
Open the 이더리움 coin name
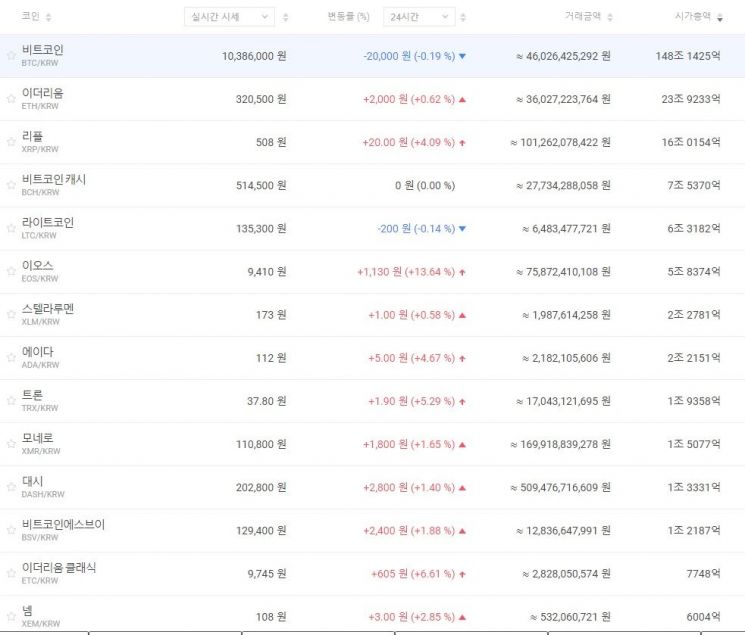coord(42,93)
